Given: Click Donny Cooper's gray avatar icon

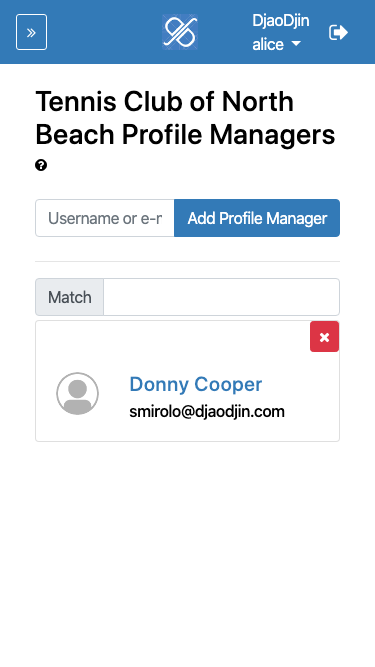Looking at the screenshot, I should [77, 393].
